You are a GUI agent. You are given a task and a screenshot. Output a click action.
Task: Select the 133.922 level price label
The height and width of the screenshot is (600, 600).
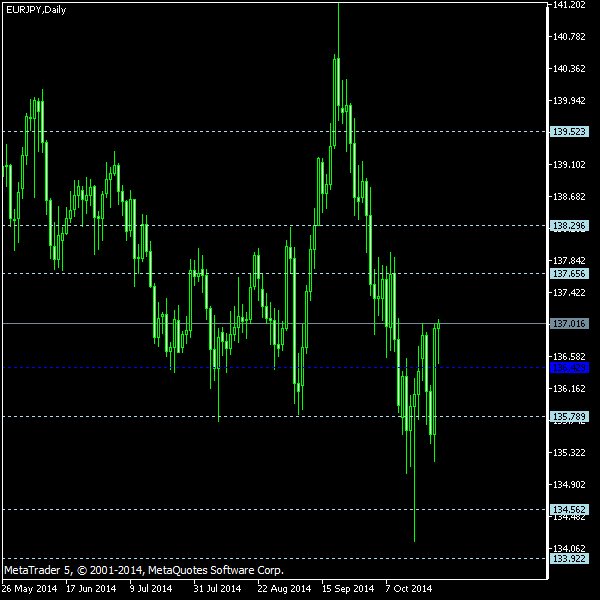click(x=569, y=559)
